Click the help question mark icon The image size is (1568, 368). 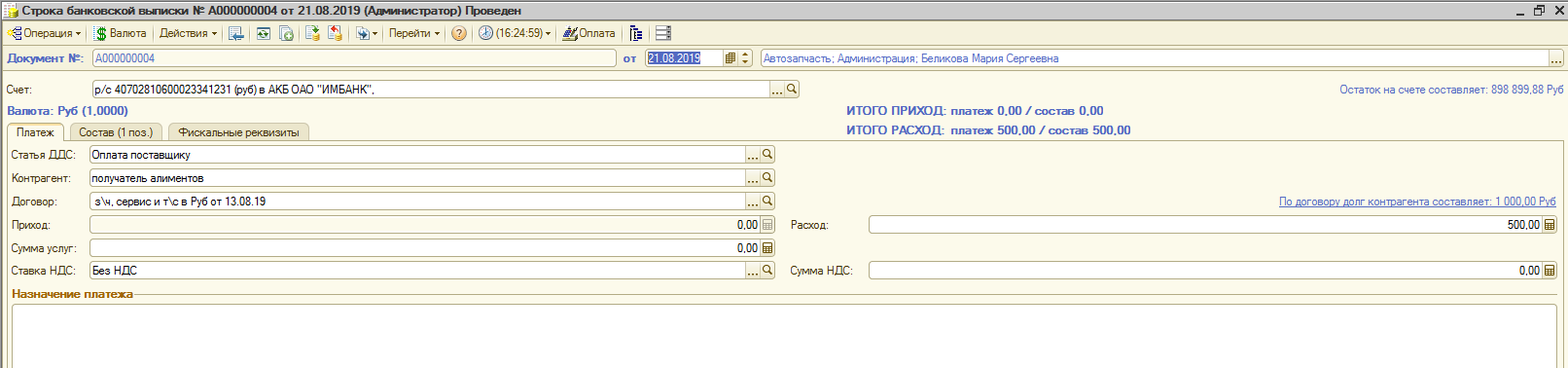click(459, 33)
